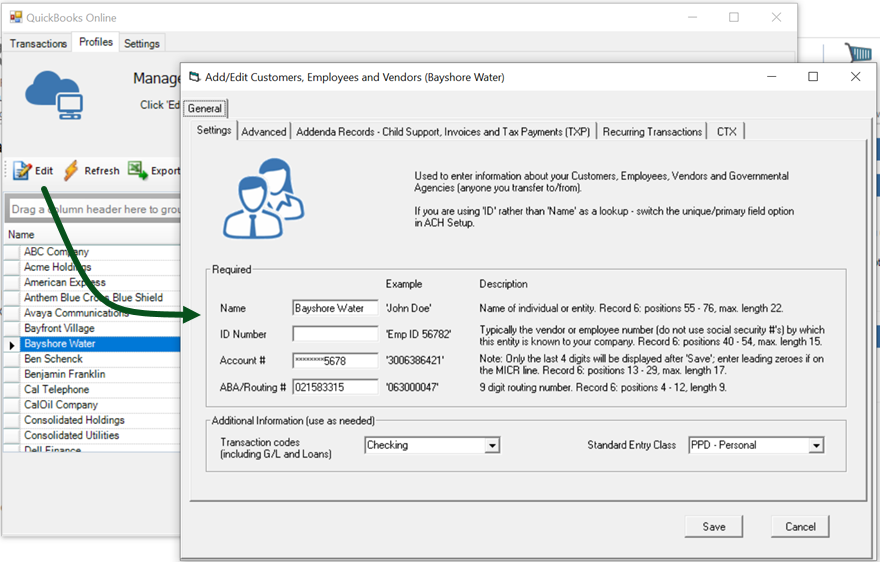The width and height of the screenshot is (880, 562).
Task: Click the Edit pencil icon in toolbar
Action: click(22, 171)
